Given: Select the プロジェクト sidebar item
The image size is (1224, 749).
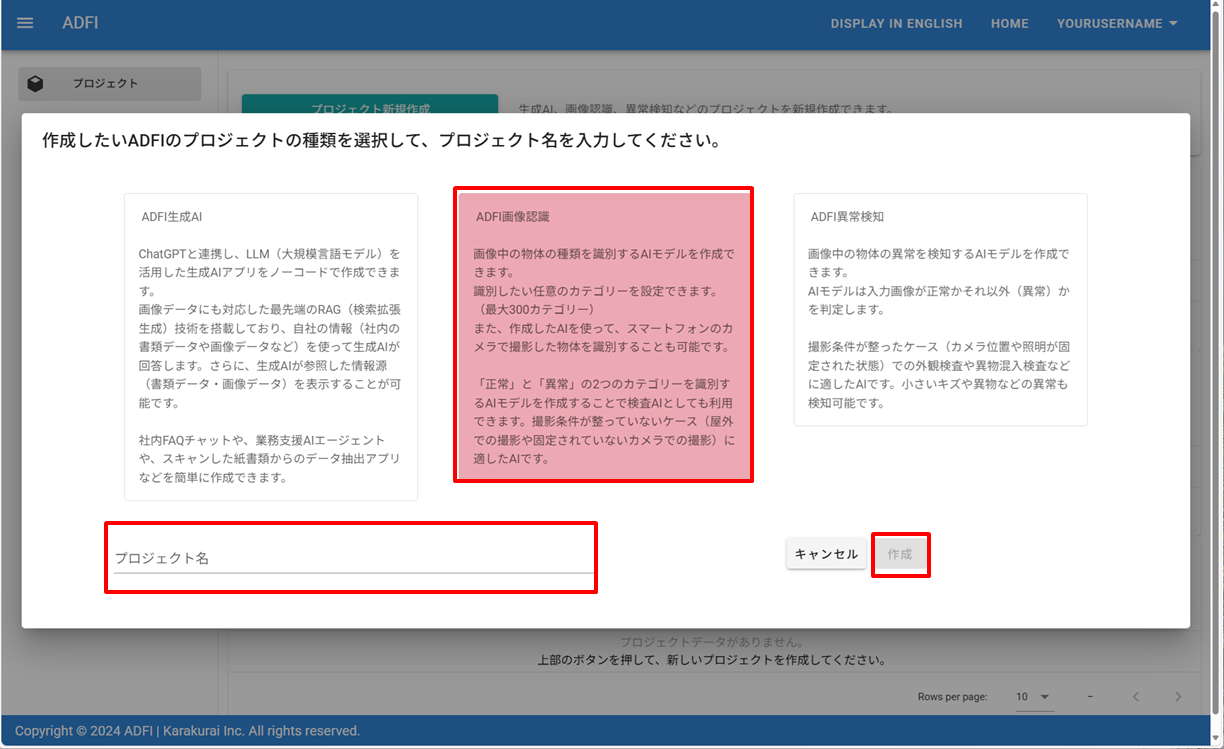Looking at the screenshot, I should tap(110, 84).
